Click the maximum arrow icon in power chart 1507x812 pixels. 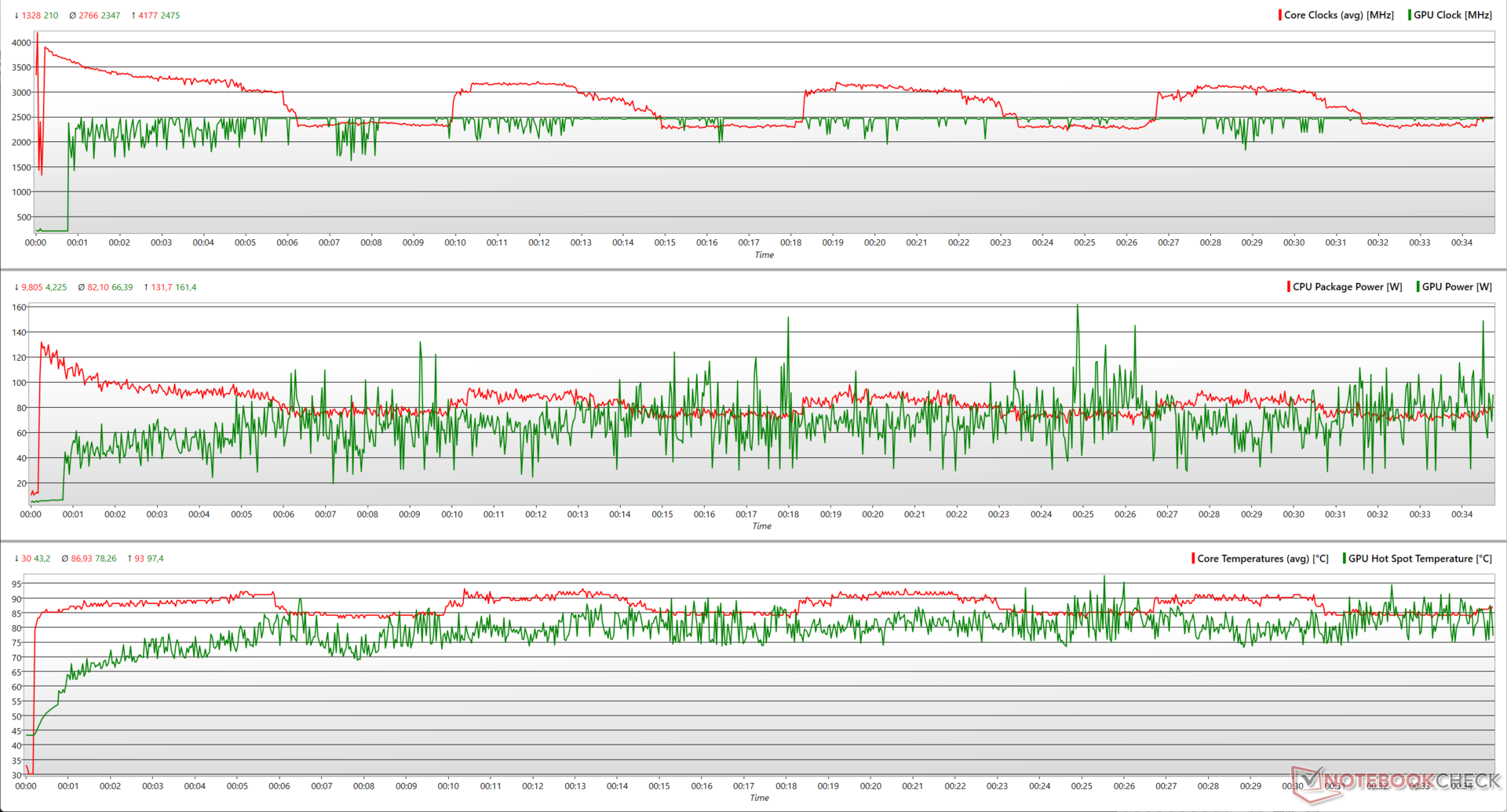click(x=146, y=287)
